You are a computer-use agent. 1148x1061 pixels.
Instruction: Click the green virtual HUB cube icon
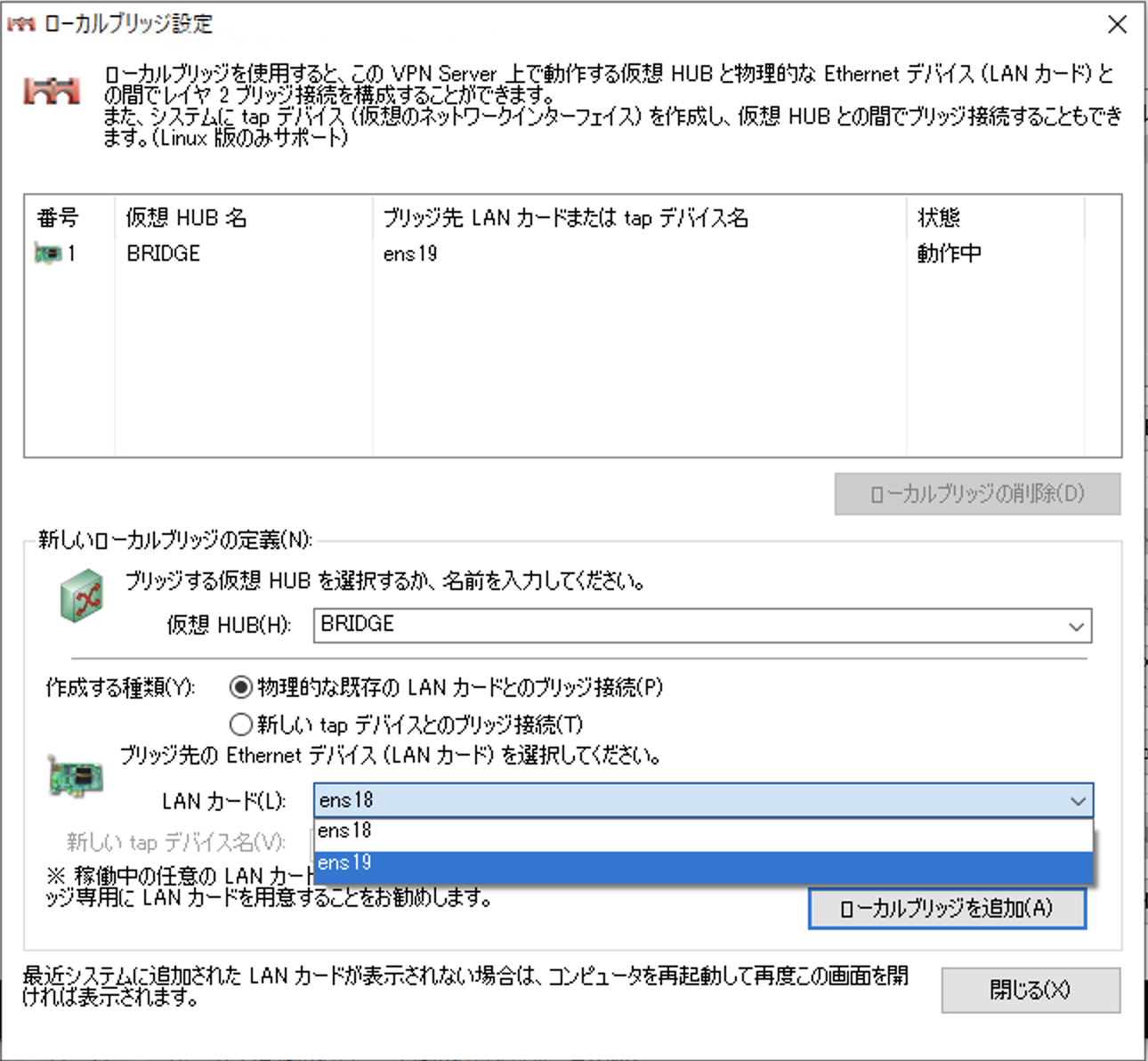coord(82,595)
